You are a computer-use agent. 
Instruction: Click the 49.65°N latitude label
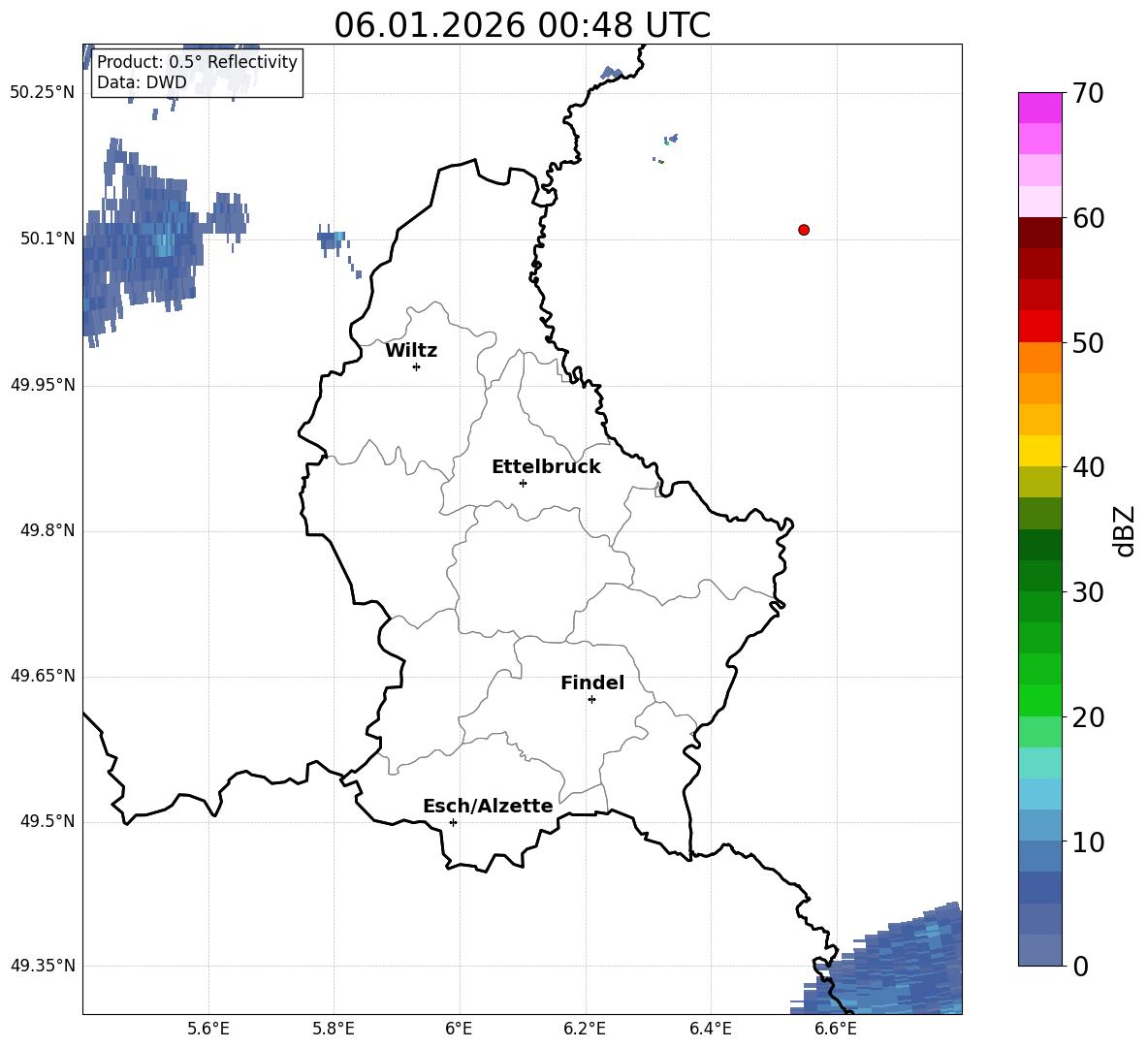point(43,676)
